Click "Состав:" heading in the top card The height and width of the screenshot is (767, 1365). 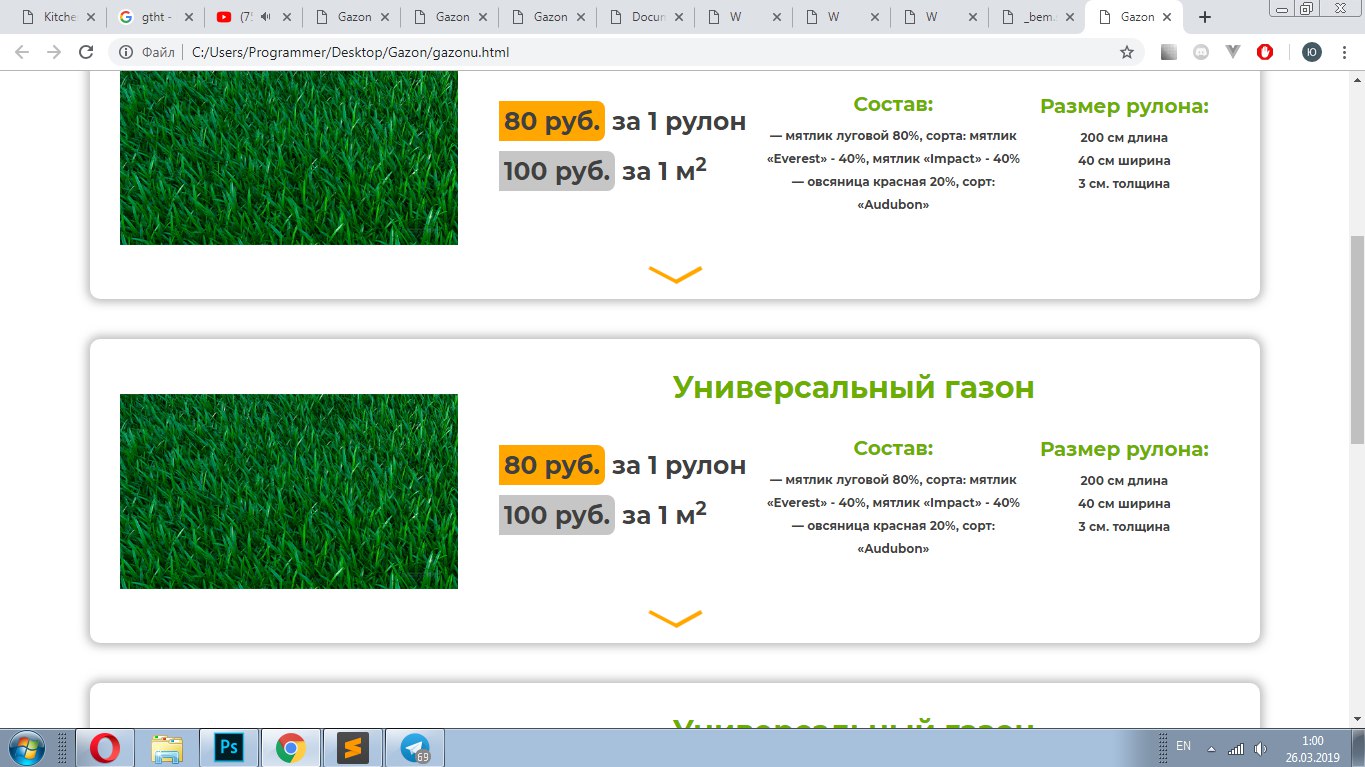point(893,104)
